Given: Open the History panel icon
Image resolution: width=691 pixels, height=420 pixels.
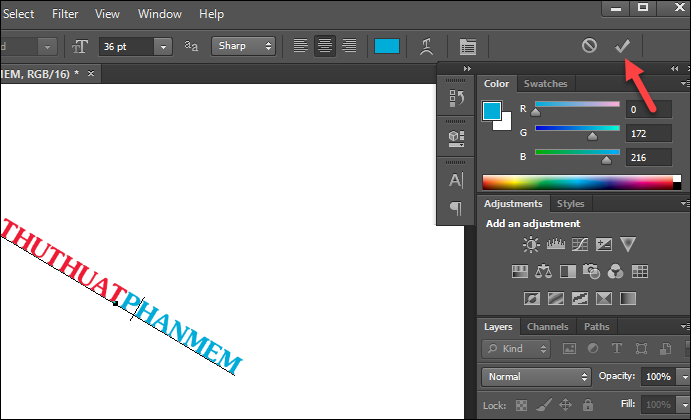Looking at the screenshot, I should click(456, 98).
